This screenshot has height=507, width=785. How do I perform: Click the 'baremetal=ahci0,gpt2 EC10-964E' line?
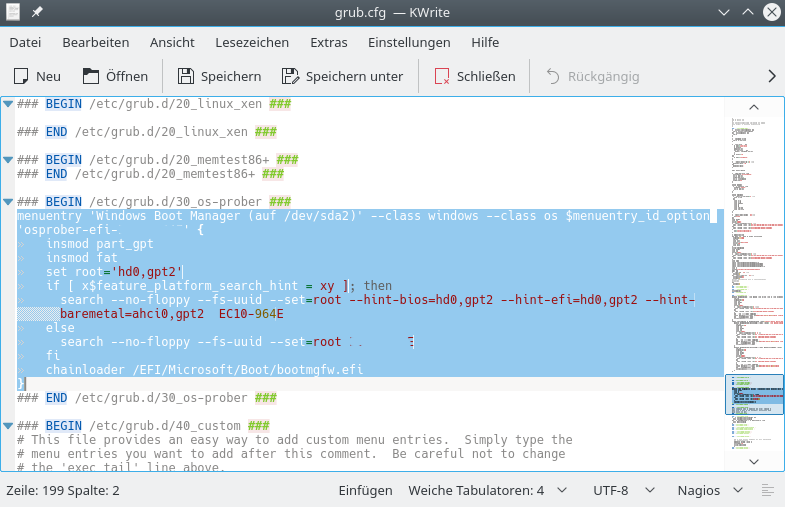click(x=172, y=314)
